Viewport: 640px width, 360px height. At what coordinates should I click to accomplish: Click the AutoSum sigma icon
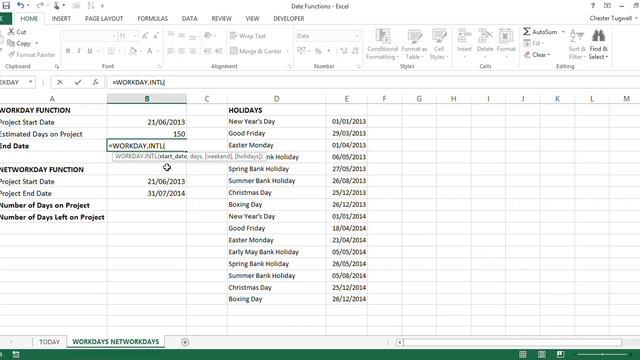[527, 31]
